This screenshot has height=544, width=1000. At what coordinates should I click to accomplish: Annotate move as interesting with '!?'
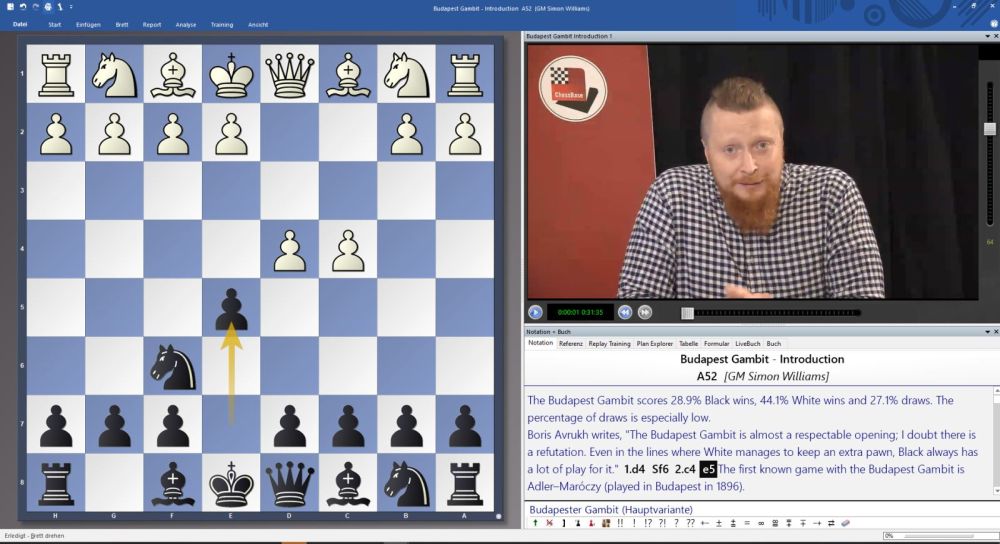click(648, 523)
